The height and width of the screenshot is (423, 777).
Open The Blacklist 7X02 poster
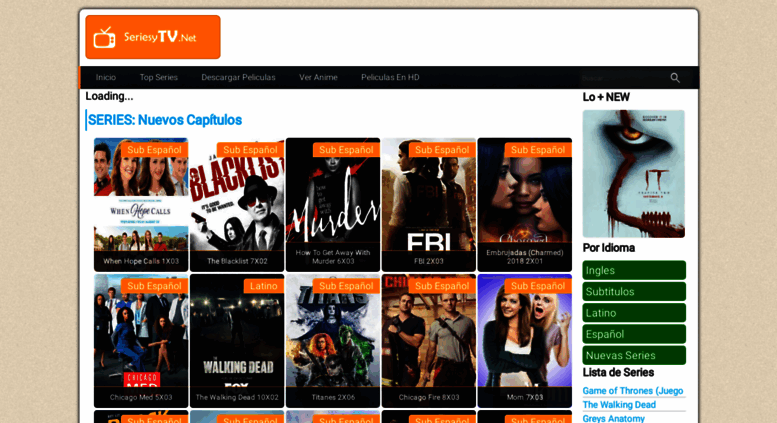tap(237, 204)
